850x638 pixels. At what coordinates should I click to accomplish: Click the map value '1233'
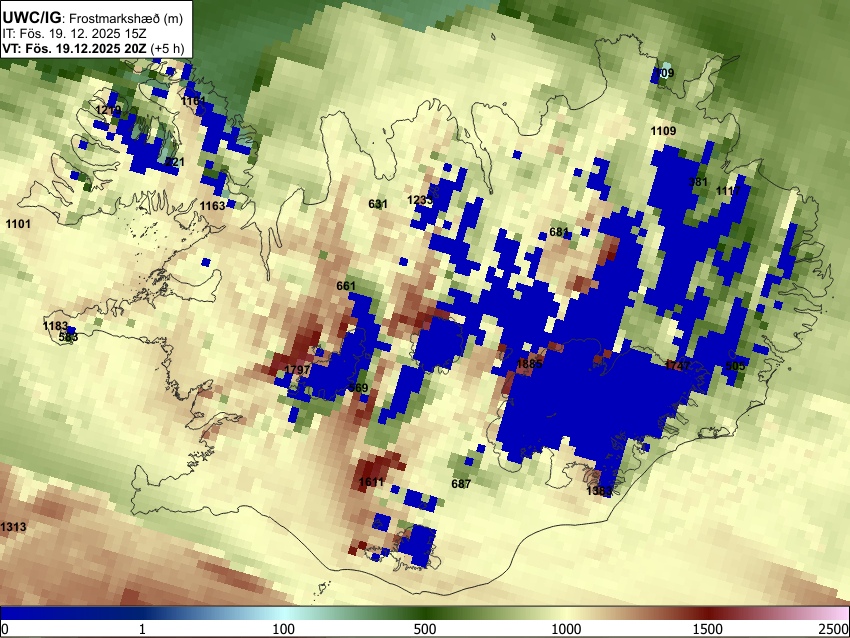(x=420, y=200)
